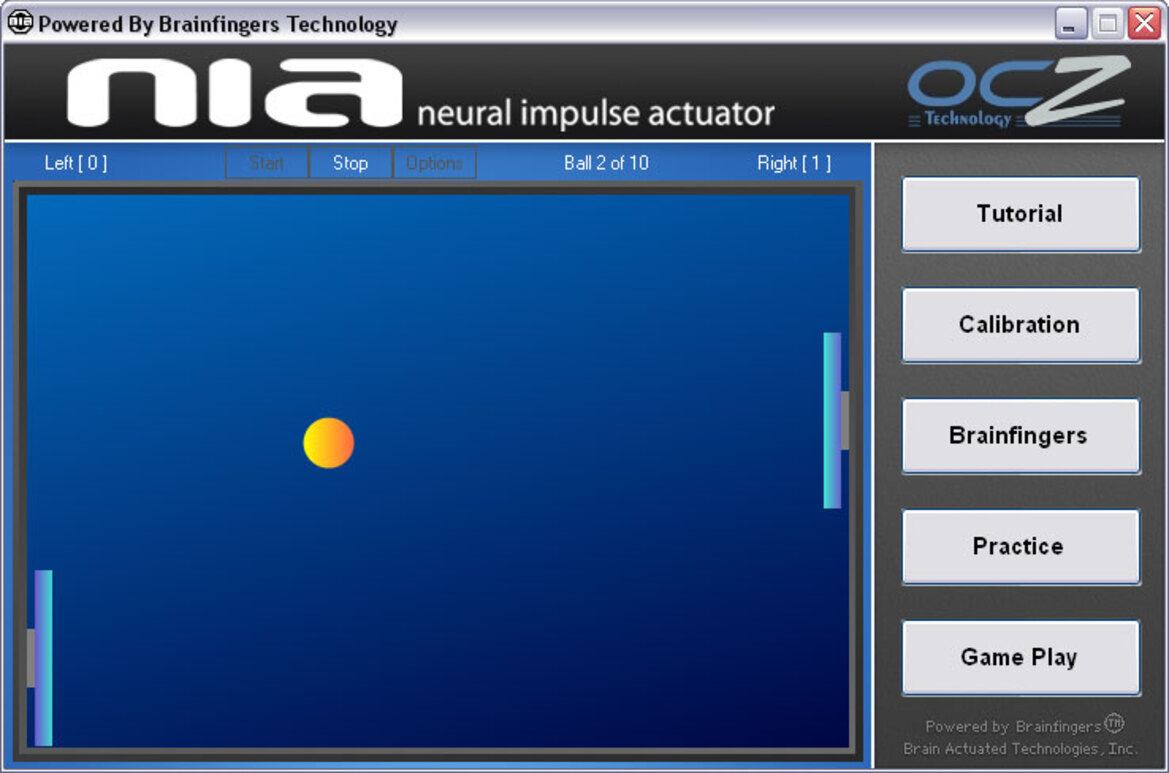
Task: Click the greyed-out Options button
Action: coord(435,163)
